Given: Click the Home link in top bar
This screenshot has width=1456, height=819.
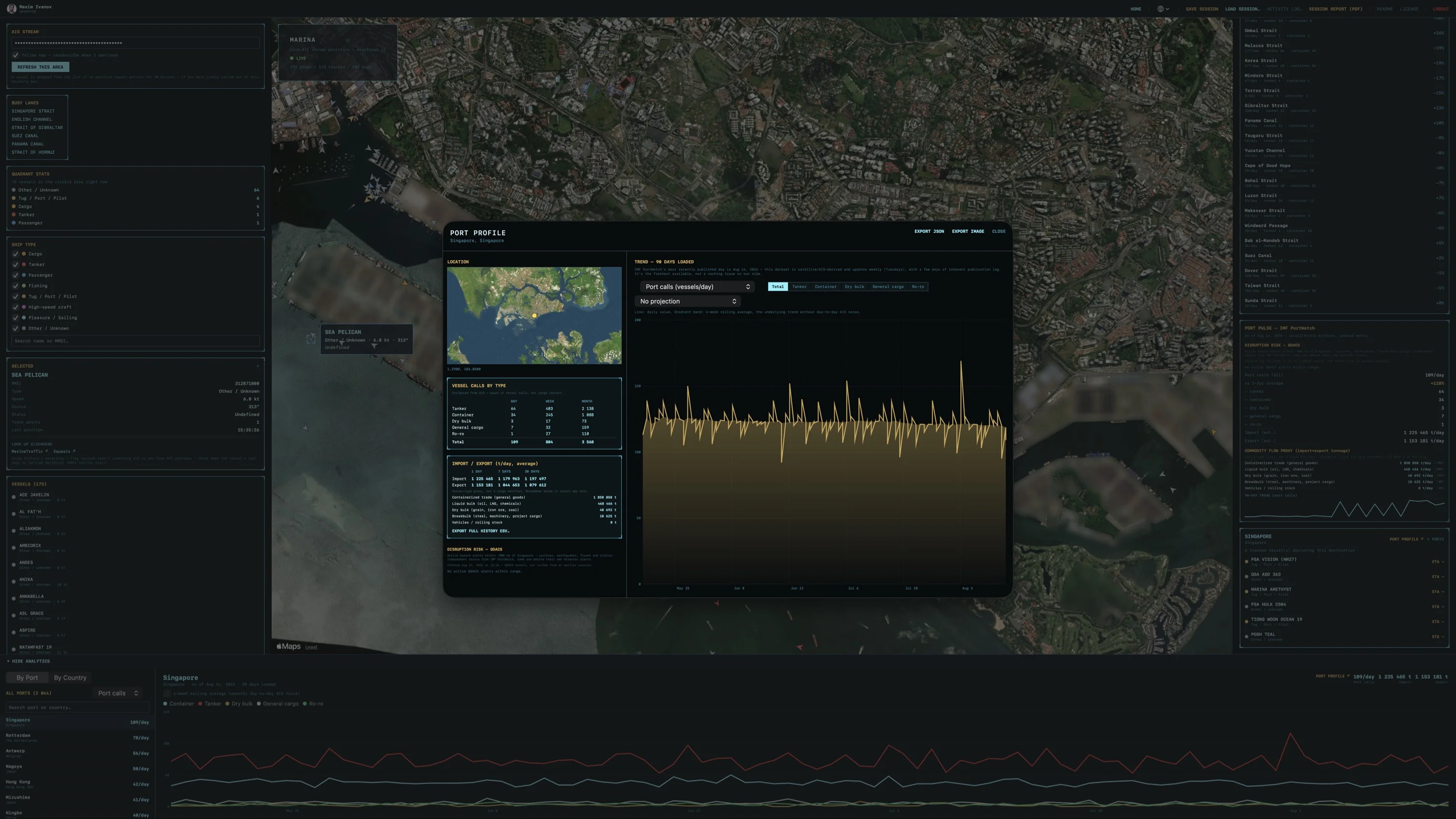Looking at the screenshot, I should click(1136, 9).
